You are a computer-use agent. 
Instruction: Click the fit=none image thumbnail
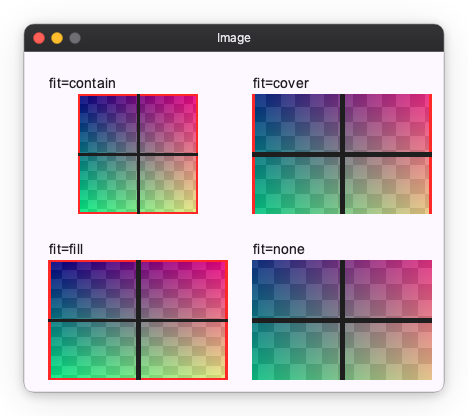tap(342, 320)
